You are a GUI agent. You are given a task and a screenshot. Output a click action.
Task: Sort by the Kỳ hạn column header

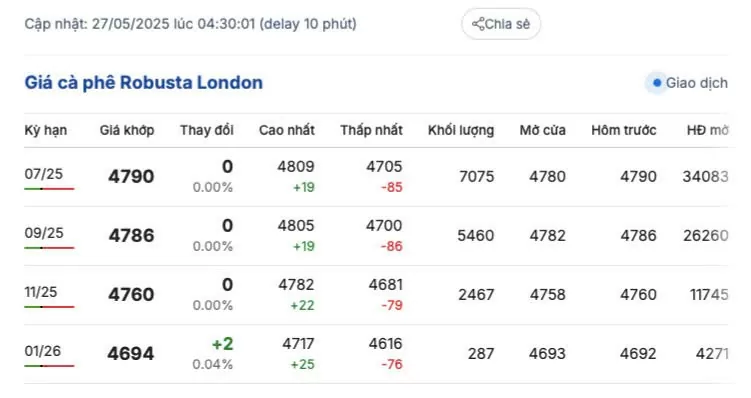pos(46,130)
